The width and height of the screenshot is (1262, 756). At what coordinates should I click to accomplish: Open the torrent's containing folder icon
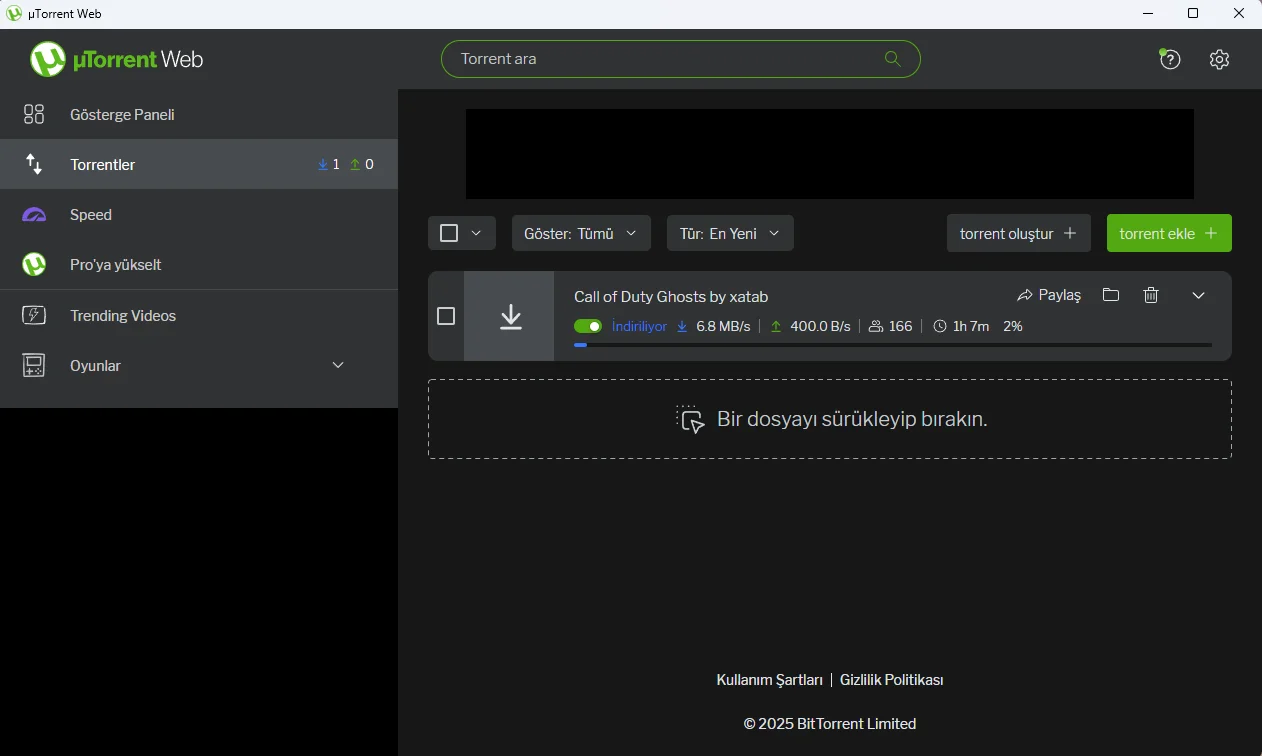(x=1110, y=295)
